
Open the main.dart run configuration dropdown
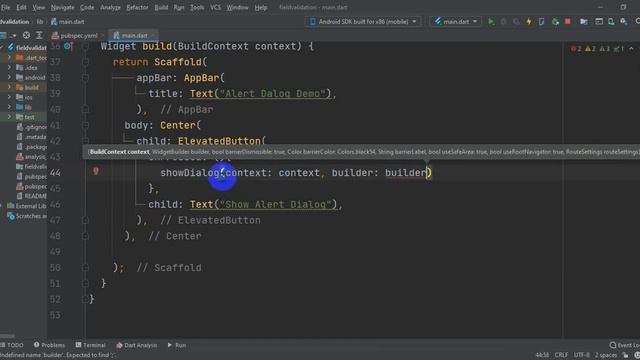coord(456,22)
